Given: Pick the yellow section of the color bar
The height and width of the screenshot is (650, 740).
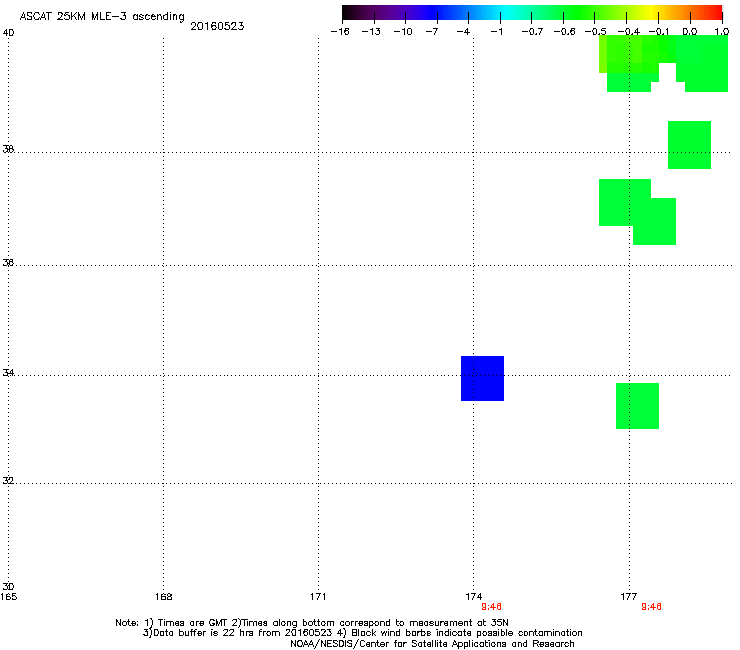Looking at the screenshot, I should pyautogui.click(x=653, y=13).
